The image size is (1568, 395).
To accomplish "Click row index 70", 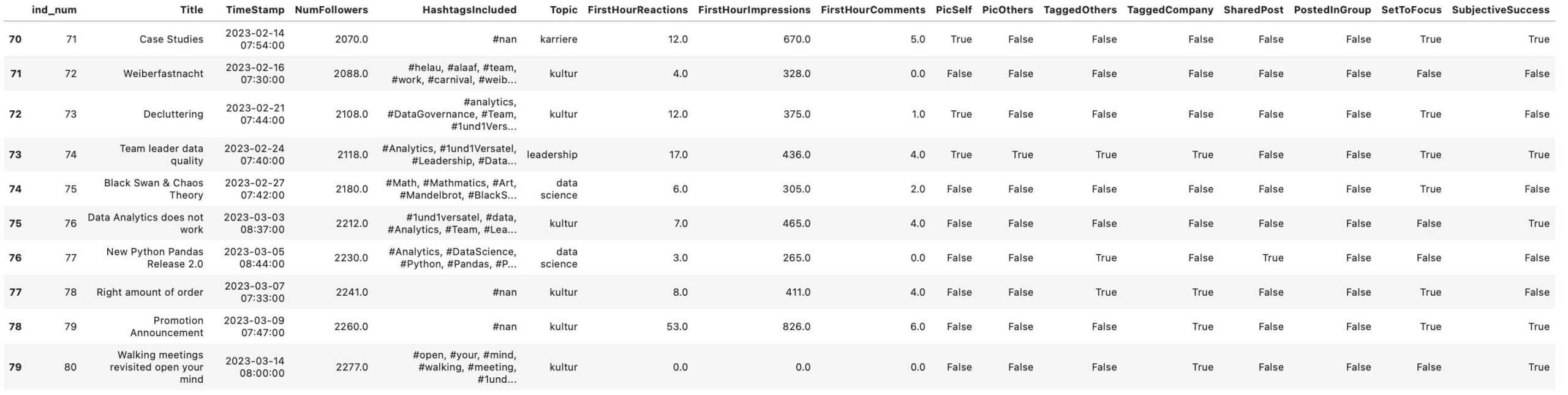I will pyautogui.click(x=15, y=39).
